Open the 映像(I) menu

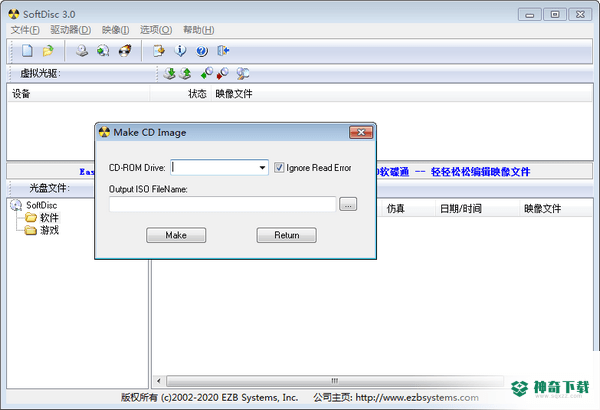point(116,30)
